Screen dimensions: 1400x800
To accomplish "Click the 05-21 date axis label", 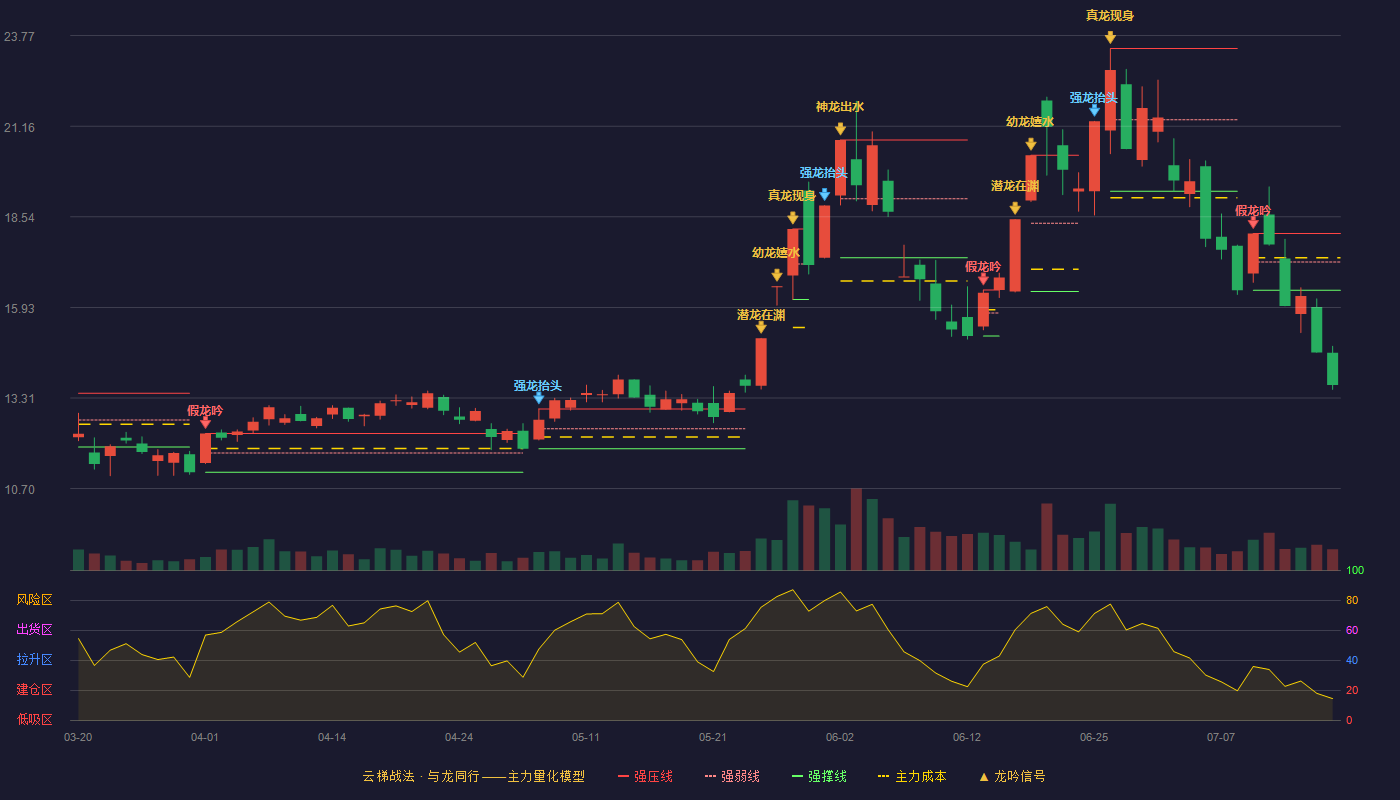I will [x=713, y=737].
